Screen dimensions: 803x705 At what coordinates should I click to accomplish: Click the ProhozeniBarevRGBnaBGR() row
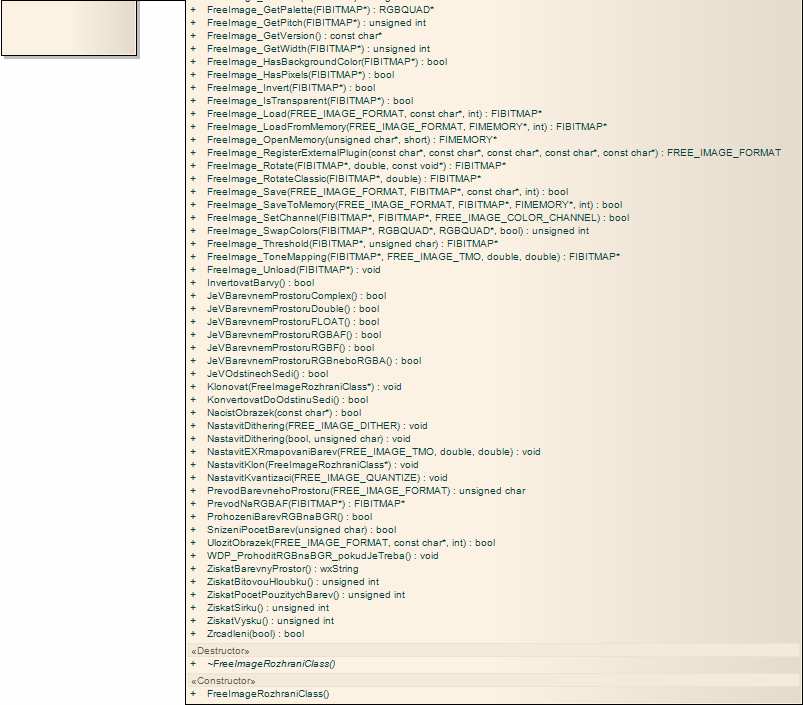pyautogui.click(x=290, y=517)
